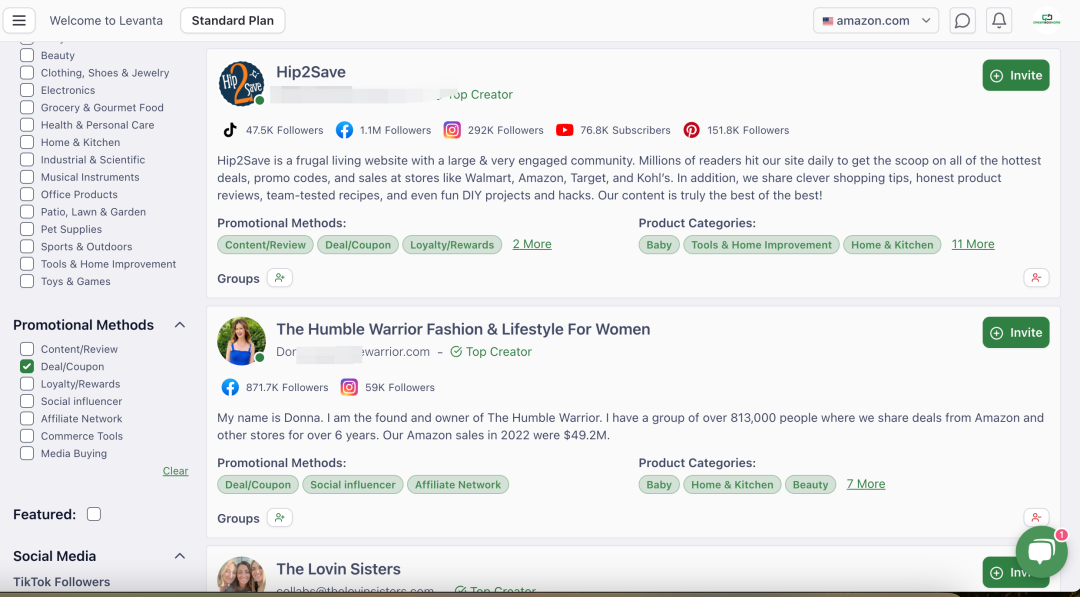Add The Humble Warrior to a group
Viewport: 1080px width, 597px height.
(x=280, y=518)
